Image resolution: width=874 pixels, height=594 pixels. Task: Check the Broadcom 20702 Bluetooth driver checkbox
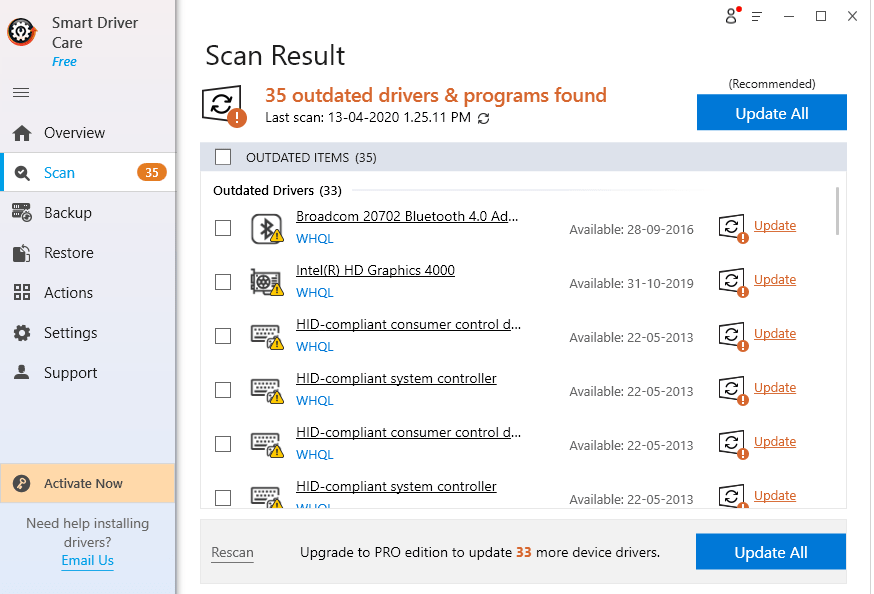click(223, 228)
